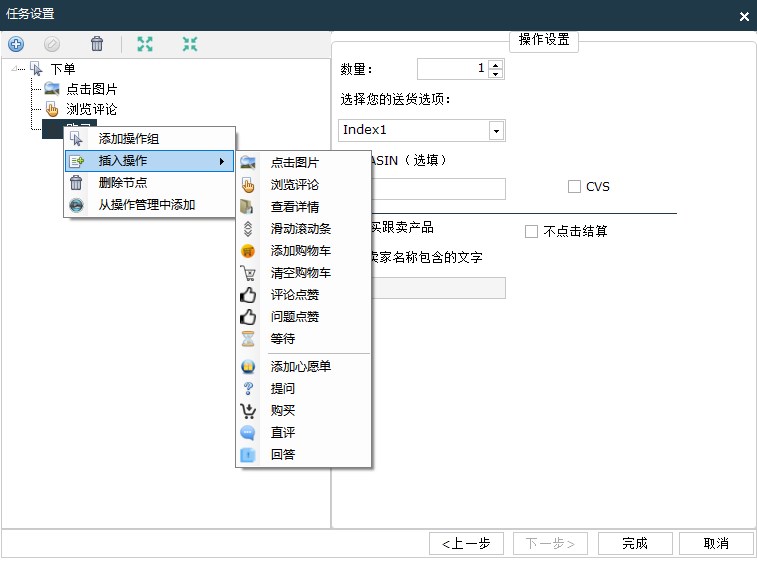The height and width of the screenshot is (564, 757).
Task: Click the 添加操作组 cursor icon
Action: 76,139
